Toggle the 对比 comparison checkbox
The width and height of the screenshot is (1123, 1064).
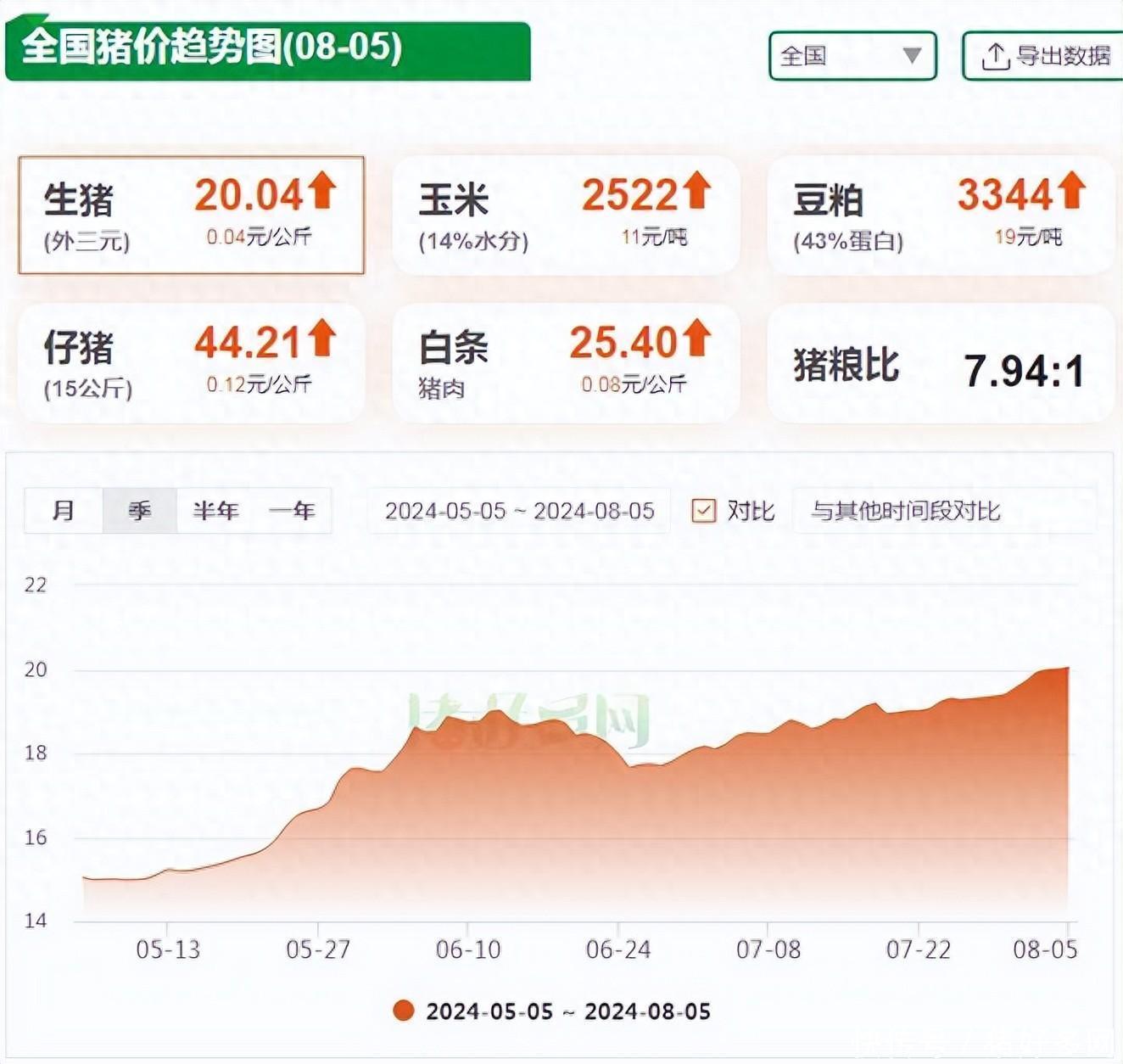(704, 511)
